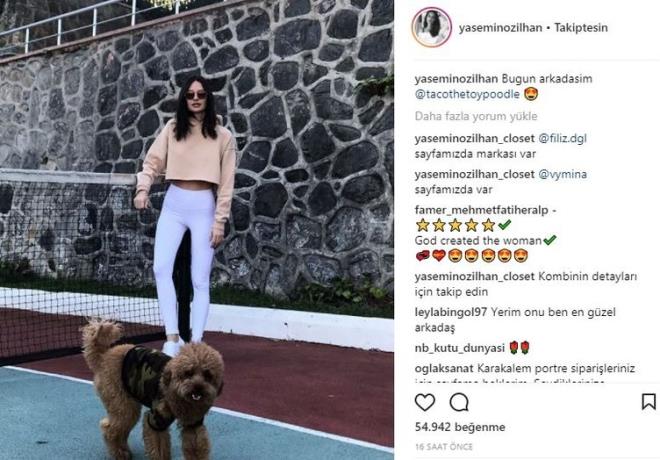Toggle Takiptesin following status
The width and height of the screenshot is (660, 460).
(x=581, y=28)
